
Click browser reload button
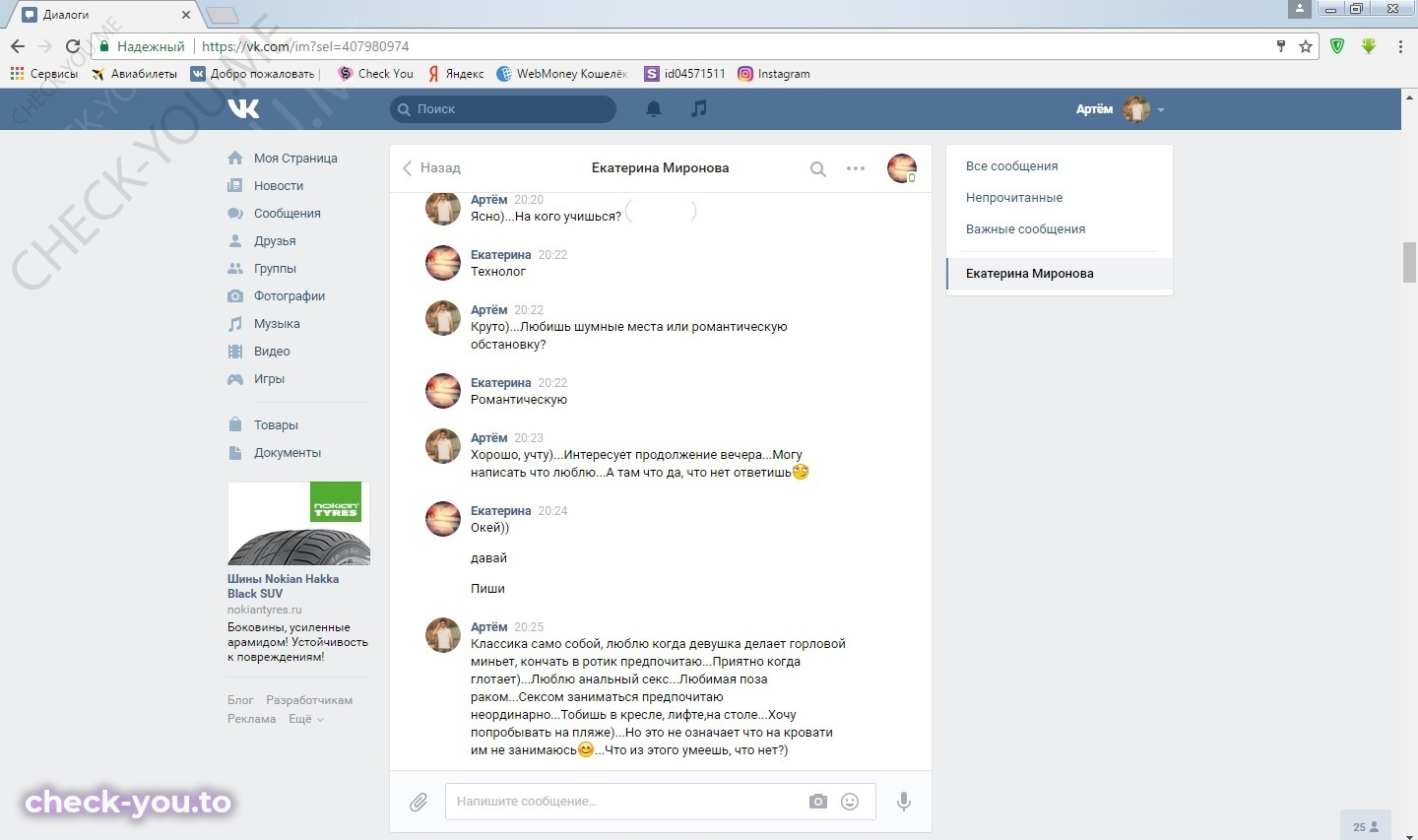[x=72, y=46]
